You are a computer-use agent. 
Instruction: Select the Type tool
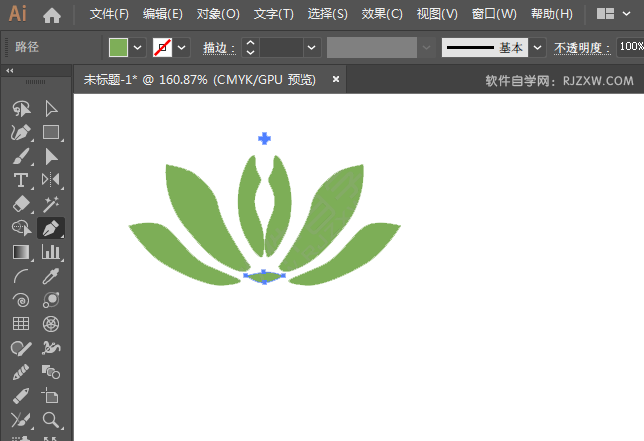click(x=21, y=180)
